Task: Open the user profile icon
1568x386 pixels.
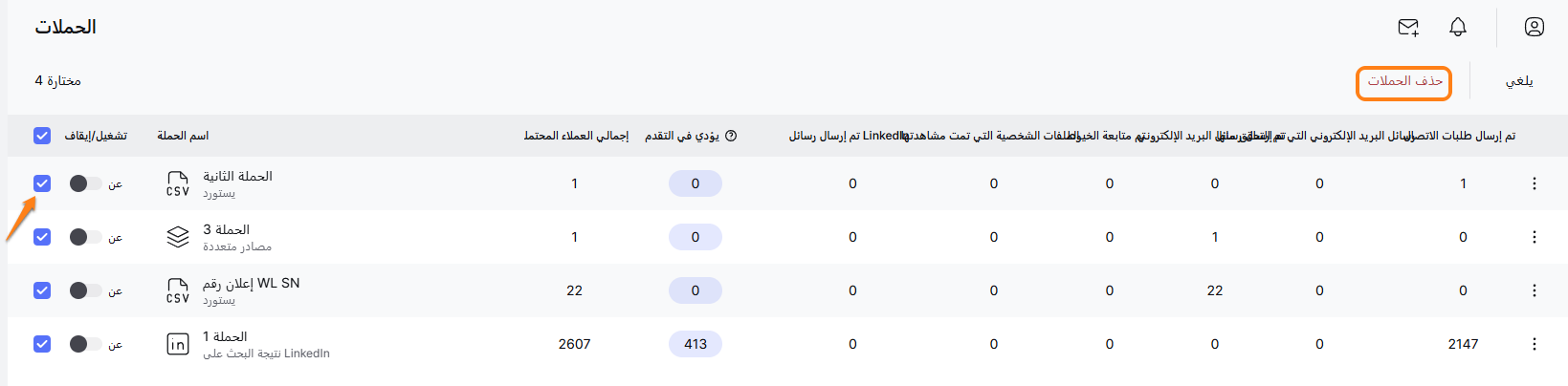Action: pyautogui.click(x=1535, y=28)
